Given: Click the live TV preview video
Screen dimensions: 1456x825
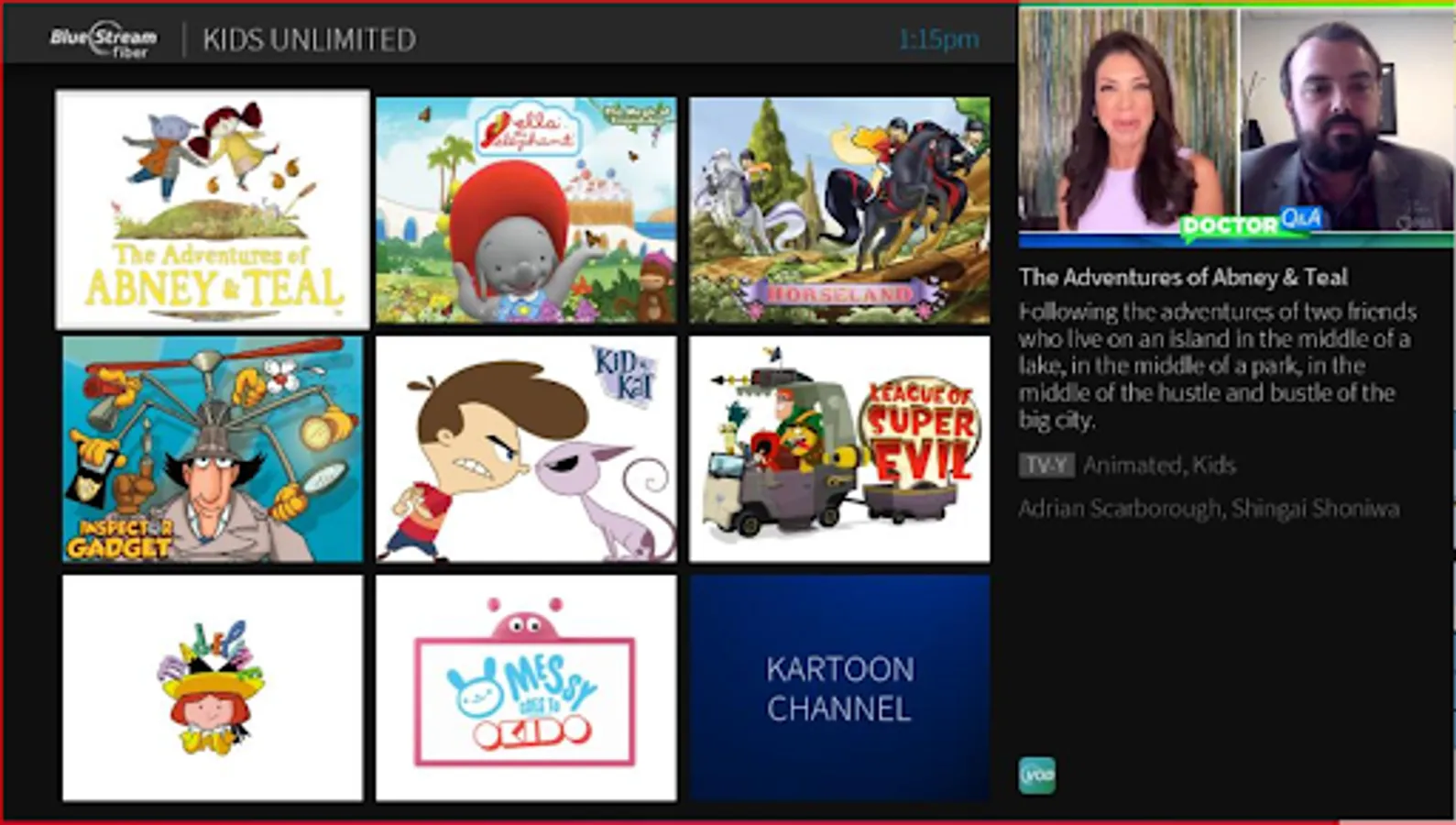Looking at the screenshot, I should 1236,126.
